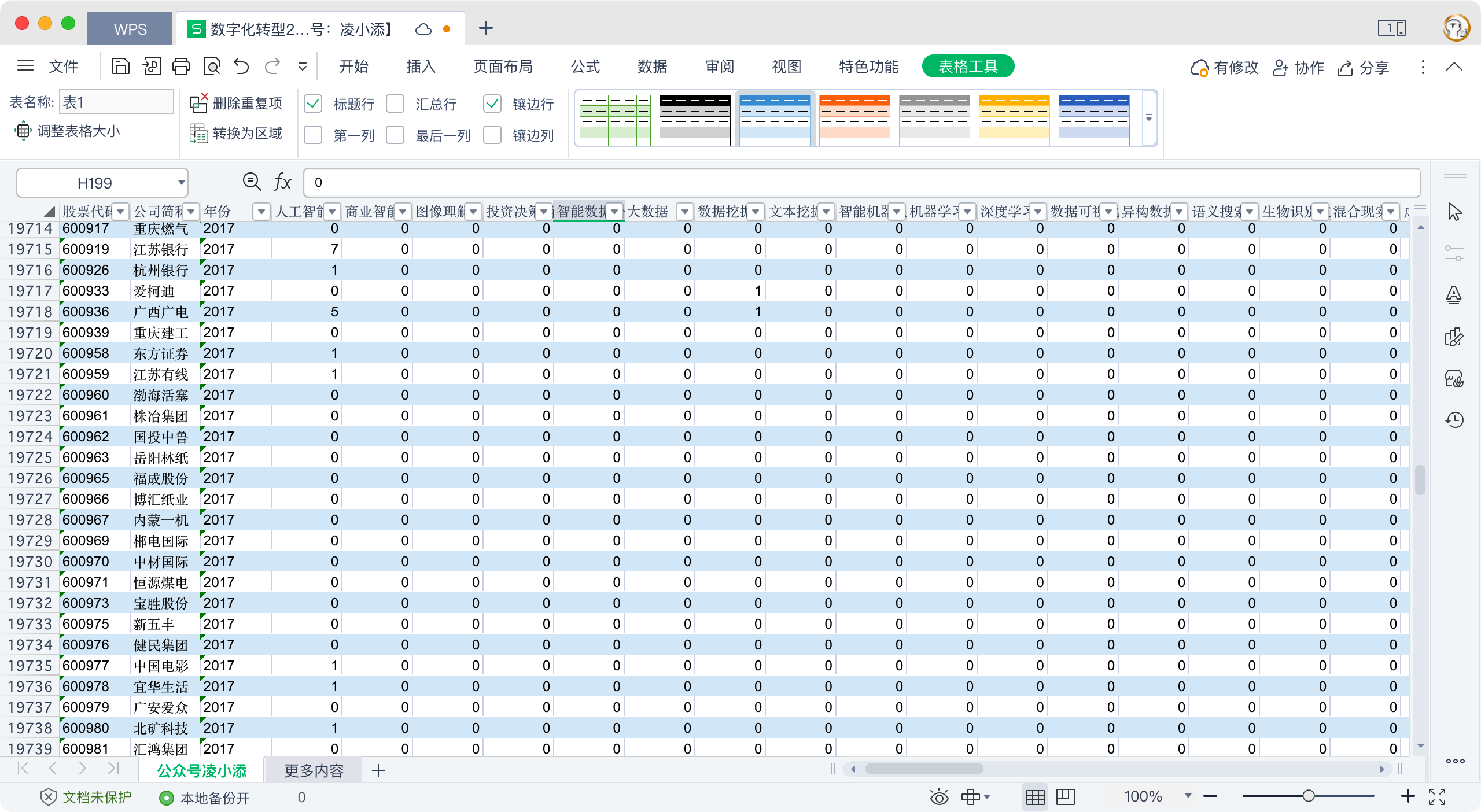1481x812 pixels.
Task: Switch to page layout view icon
Action: [x=1065, y=797]
